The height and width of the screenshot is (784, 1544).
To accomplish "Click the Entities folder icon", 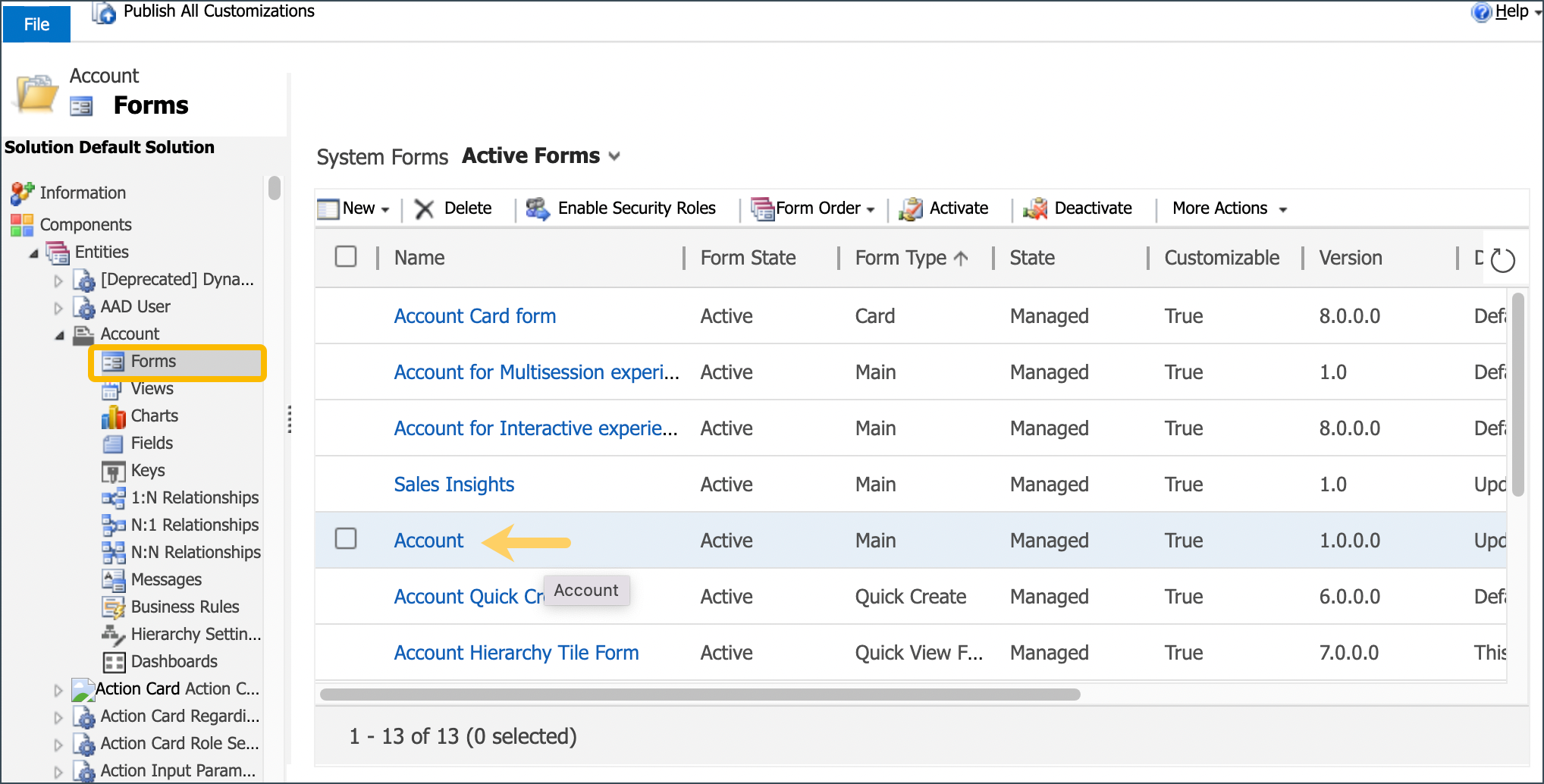I will click(x=58, y=252).
